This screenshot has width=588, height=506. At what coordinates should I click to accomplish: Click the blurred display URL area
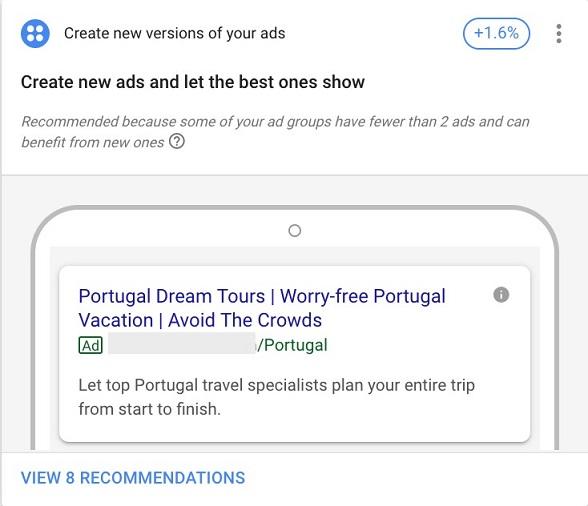(182, 345)
